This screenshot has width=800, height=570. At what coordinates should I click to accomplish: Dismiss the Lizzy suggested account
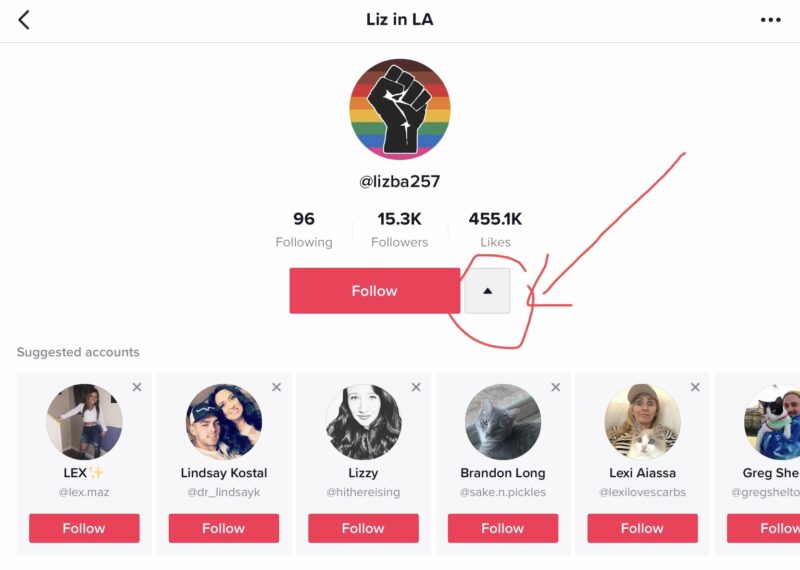(x=416, y=387)
